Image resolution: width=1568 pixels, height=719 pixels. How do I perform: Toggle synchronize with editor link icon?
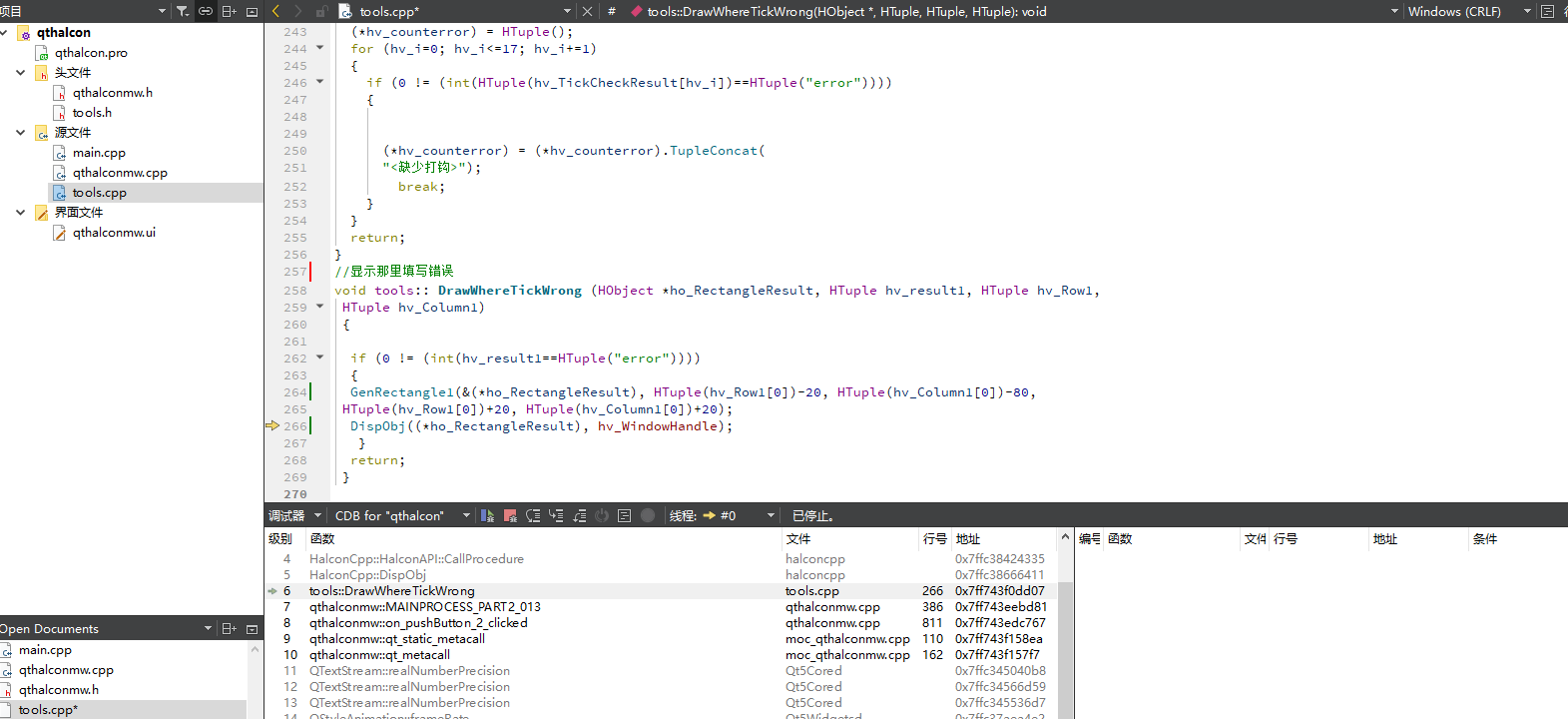(x=206, y=11)
